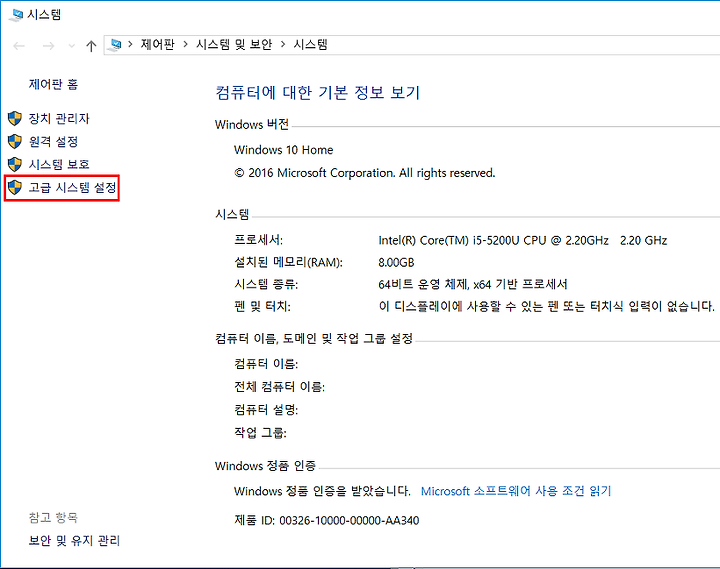Expand chevron after 제어판 in breadcrumb
The image size is (720, 569).
[186, 45]
